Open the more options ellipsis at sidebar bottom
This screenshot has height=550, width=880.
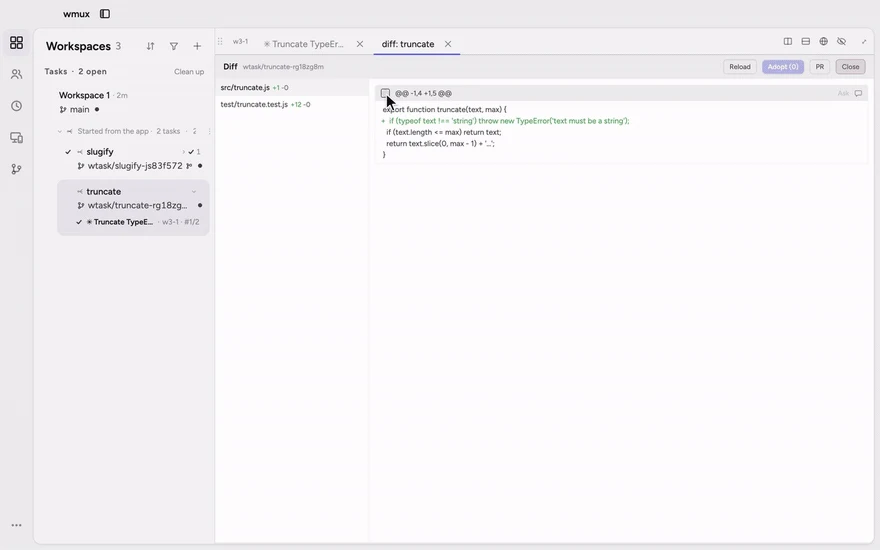(x=16, y=525)
